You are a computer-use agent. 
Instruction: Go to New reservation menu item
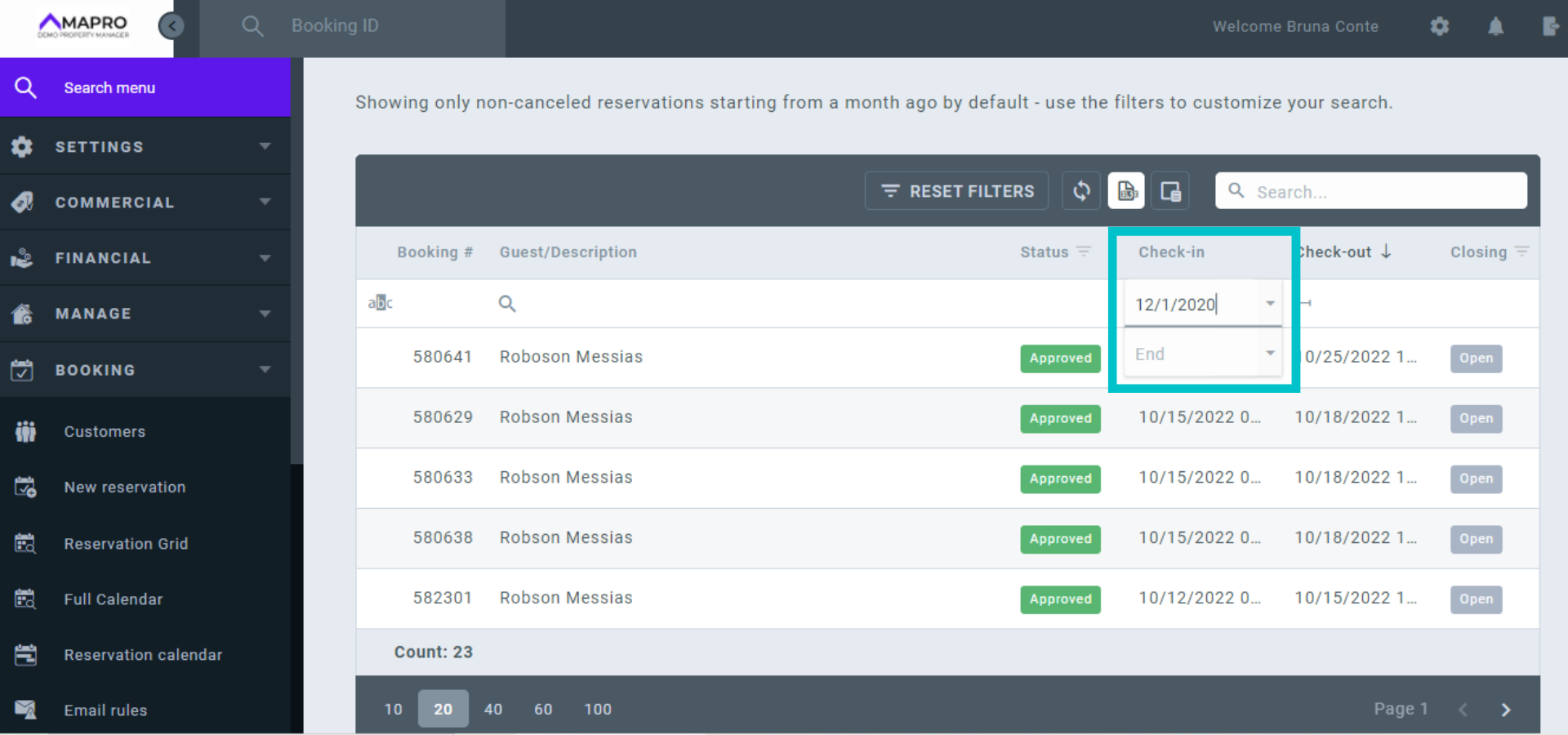[x=124, y=488]
